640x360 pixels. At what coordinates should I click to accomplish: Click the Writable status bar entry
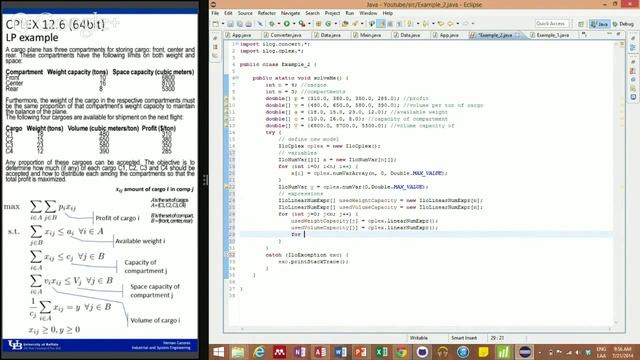[x=419, y=338]
